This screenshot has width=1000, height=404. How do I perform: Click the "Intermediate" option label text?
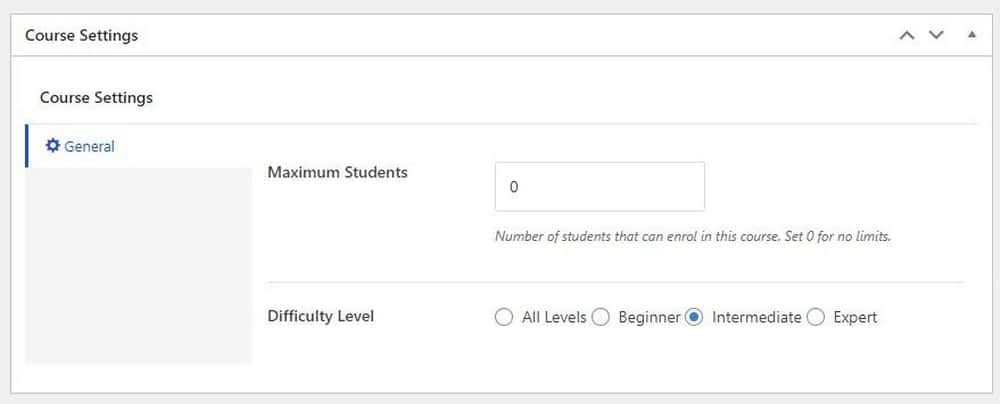pos(756,317)
